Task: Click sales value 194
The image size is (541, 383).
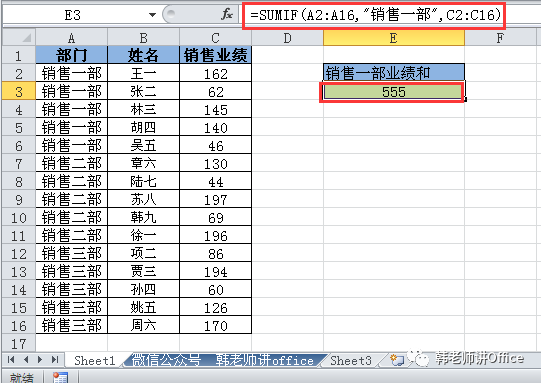Action: [216, 271]
